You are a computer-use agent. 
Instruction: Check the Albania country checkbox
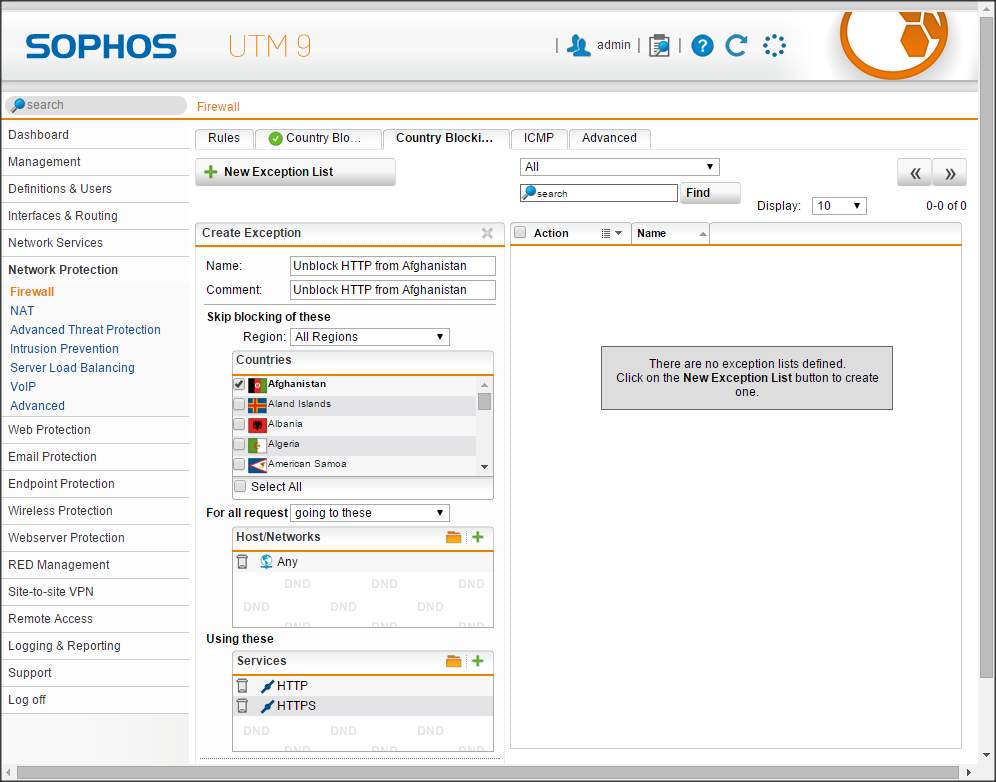click(239, 424)
